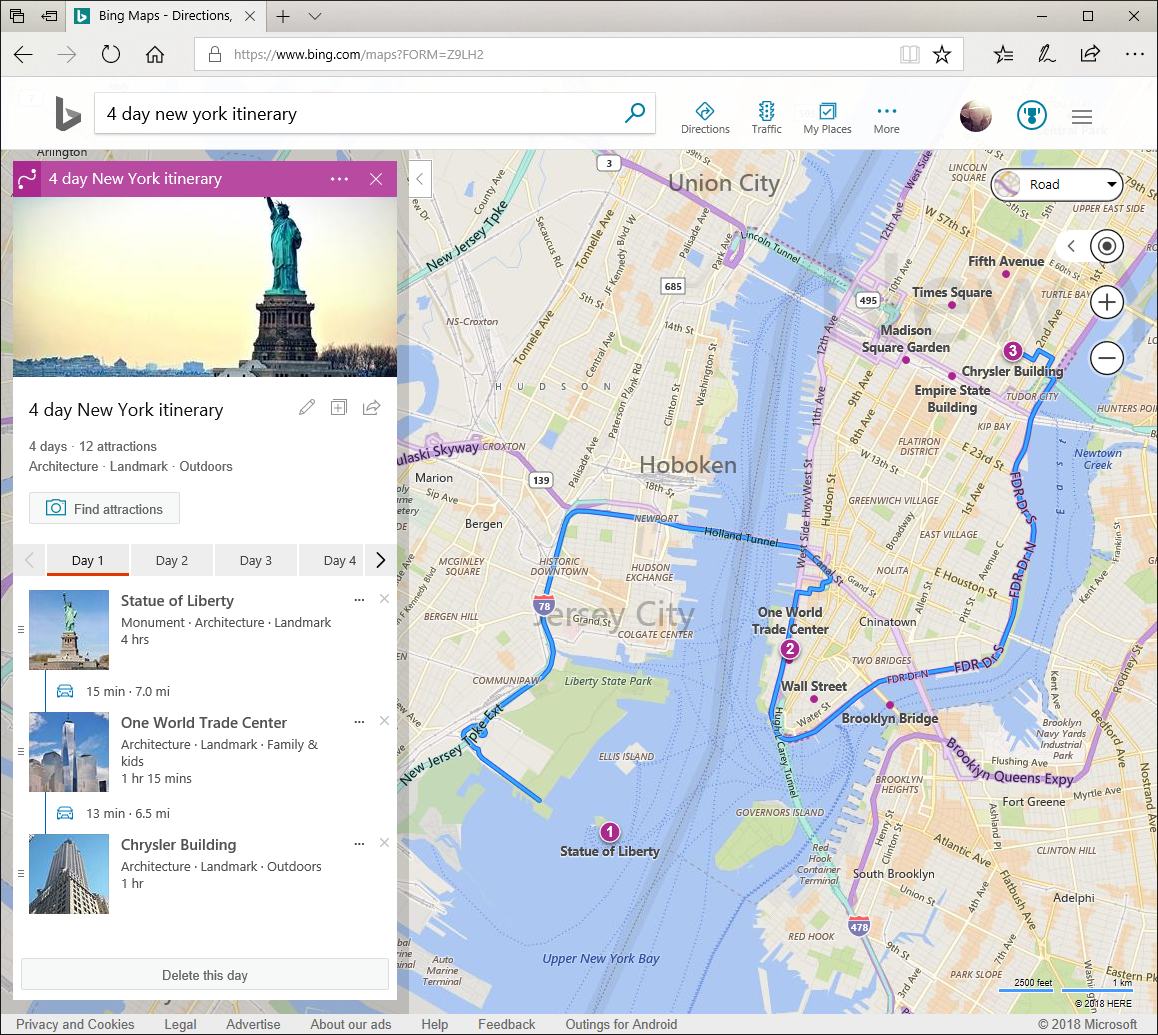This screenshot has width=1158, height=1035.
Task: Edit the itinerary title with pencil icon
Action: pyautogui.click(x=306, y=407)
